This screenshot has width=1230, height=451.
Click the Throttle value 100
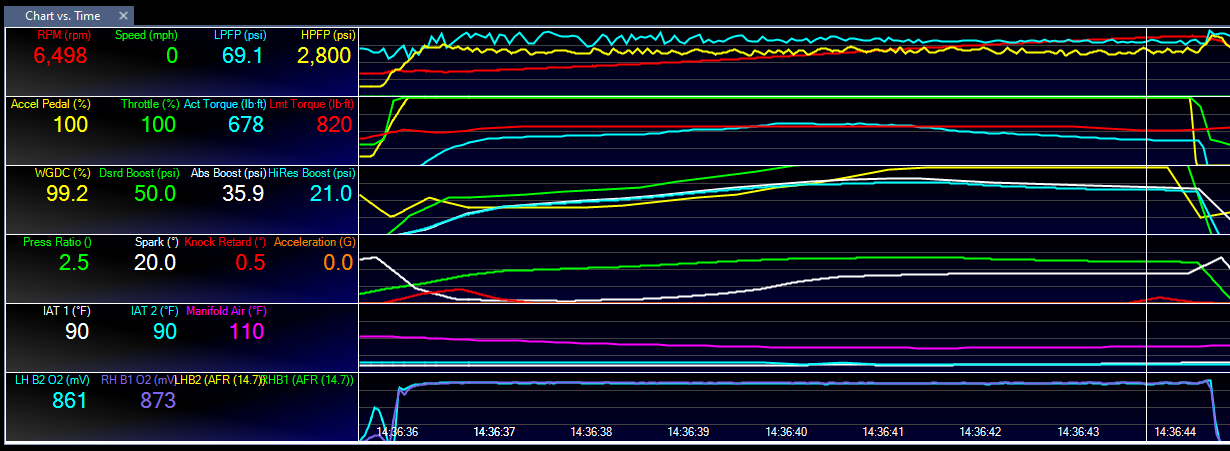[158, 125]
